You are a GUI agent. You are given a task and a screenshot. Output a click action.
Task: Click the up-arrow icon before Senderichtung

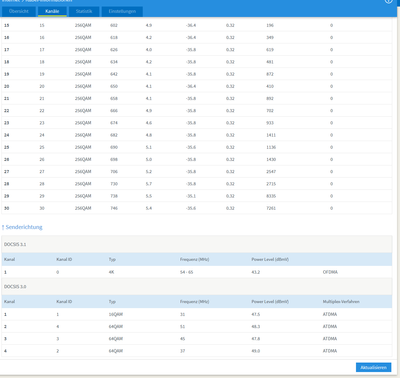click(x=3, y=227)
